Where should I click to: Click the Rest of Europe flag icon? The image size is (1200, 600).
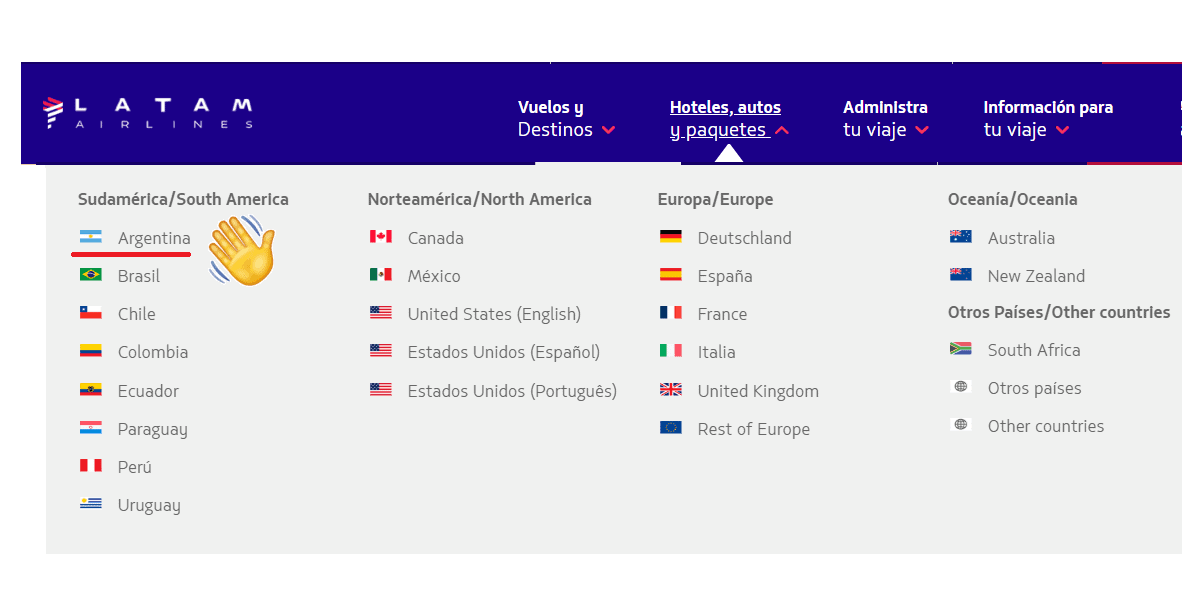pyautogui.click(x=671, y=429)
